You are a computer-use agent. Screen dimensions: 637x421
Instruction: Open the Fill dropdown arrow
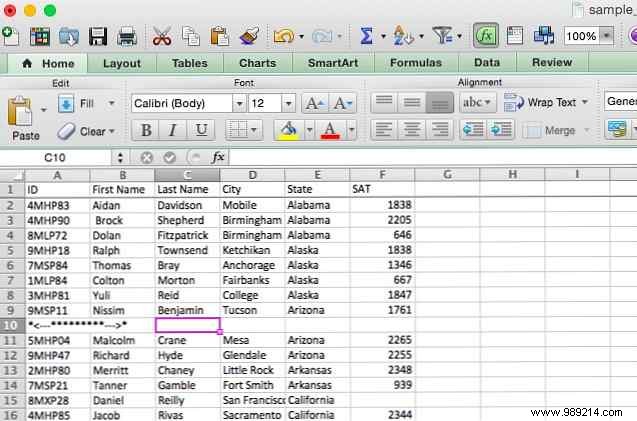tap(111, 103)
